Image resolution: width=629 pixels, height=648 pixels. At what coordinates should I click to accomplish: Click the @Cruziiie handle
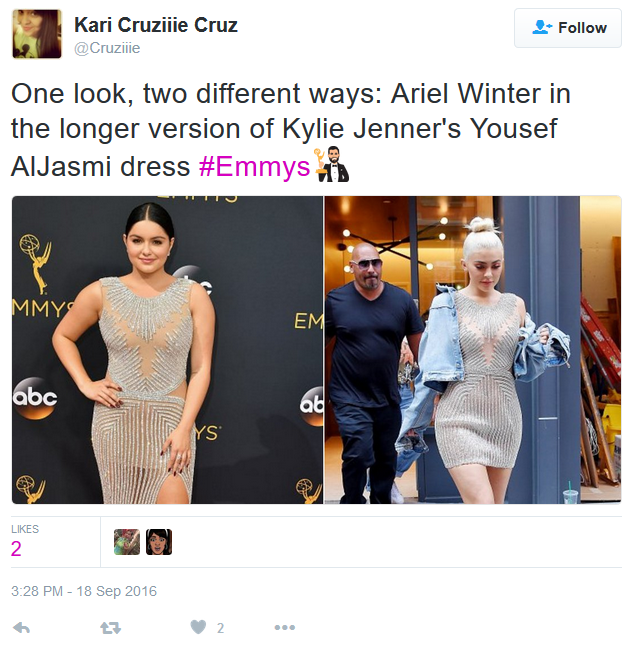click(107, 48)
